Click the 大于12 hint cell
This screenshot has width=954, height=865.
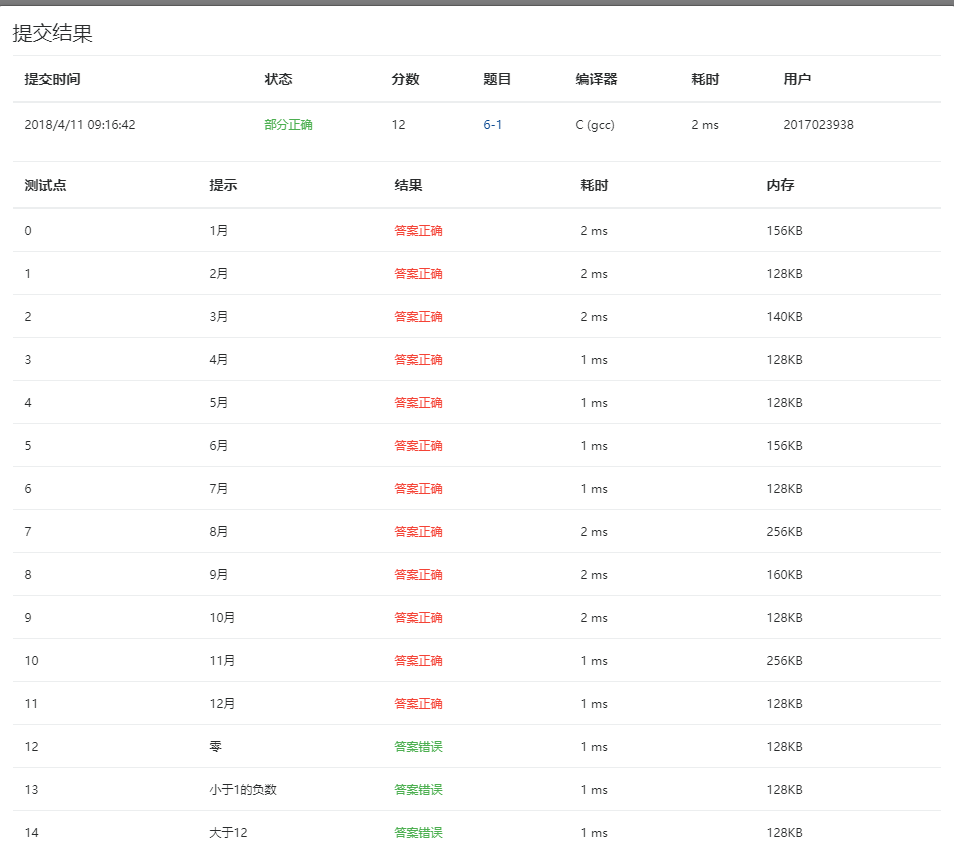coord(228,833)
